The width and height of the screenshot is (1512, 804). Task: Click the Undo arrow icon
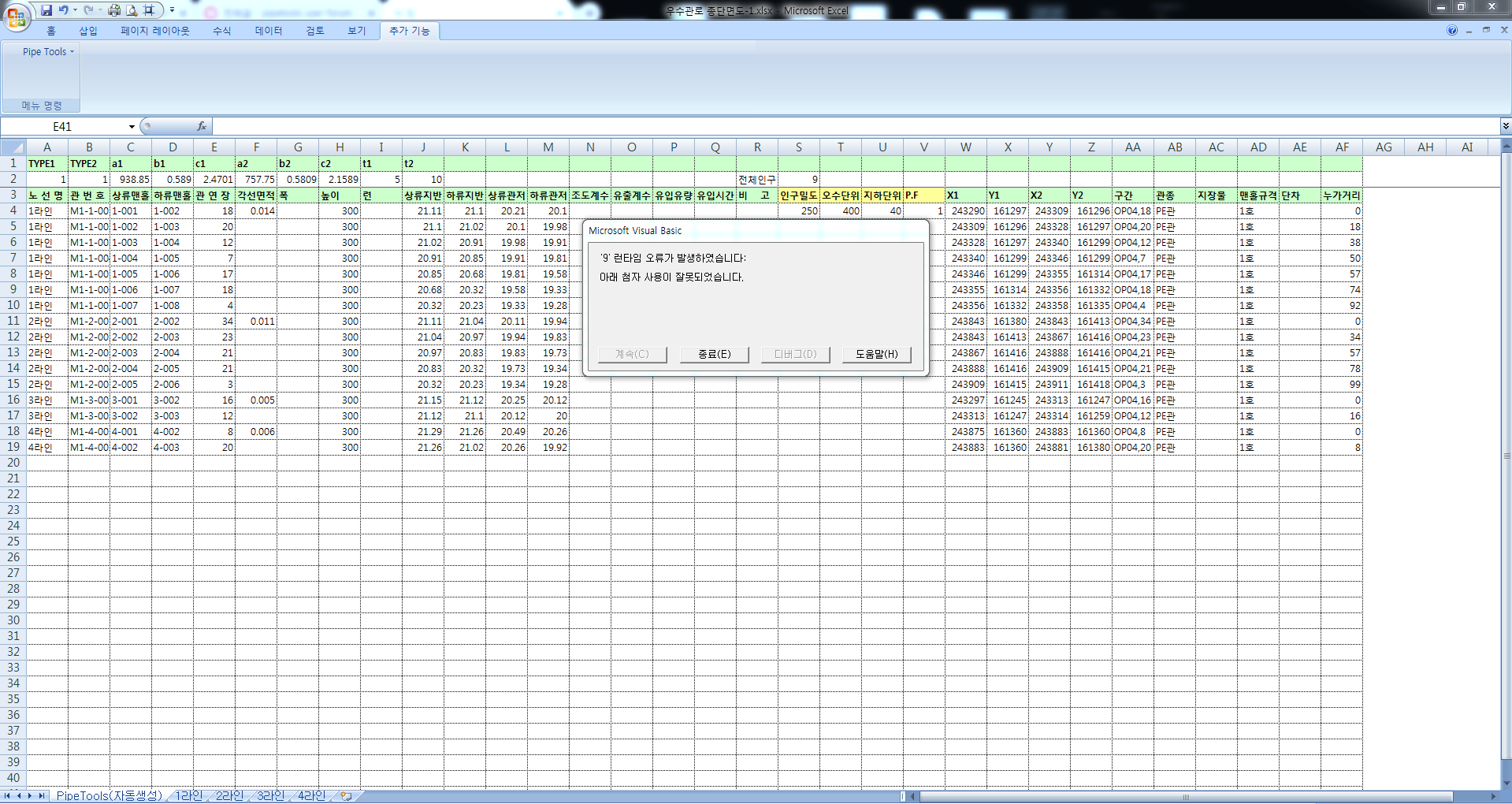[x=63, y=10]
